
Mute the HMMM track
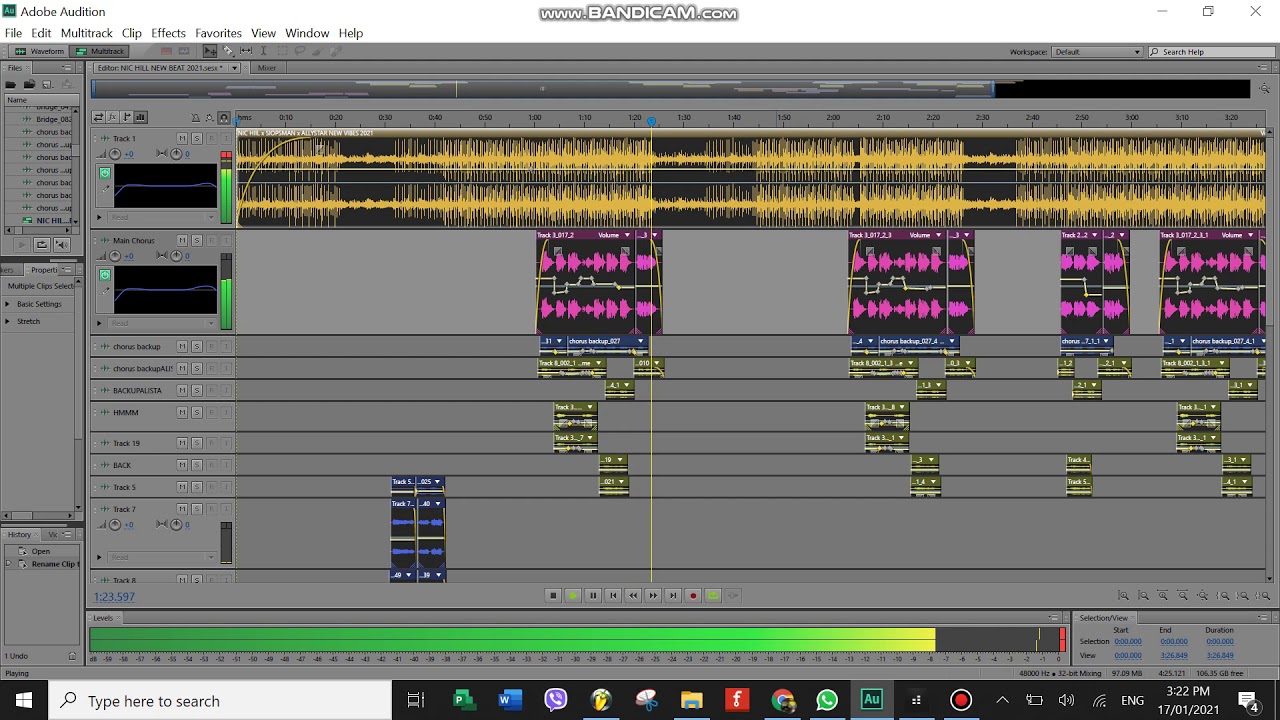pyautogui.click(x=182, y=412)
